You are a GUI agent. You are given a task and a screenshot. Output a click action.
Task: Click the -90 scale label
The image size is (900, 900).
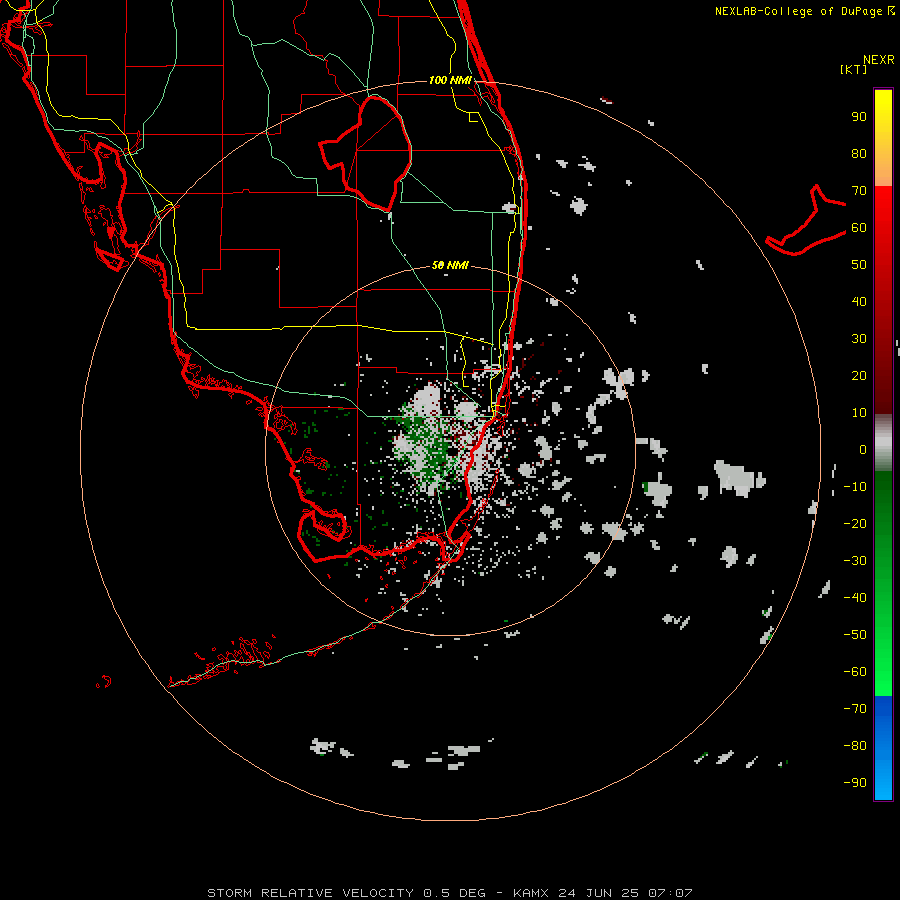(x=855, y=783)
